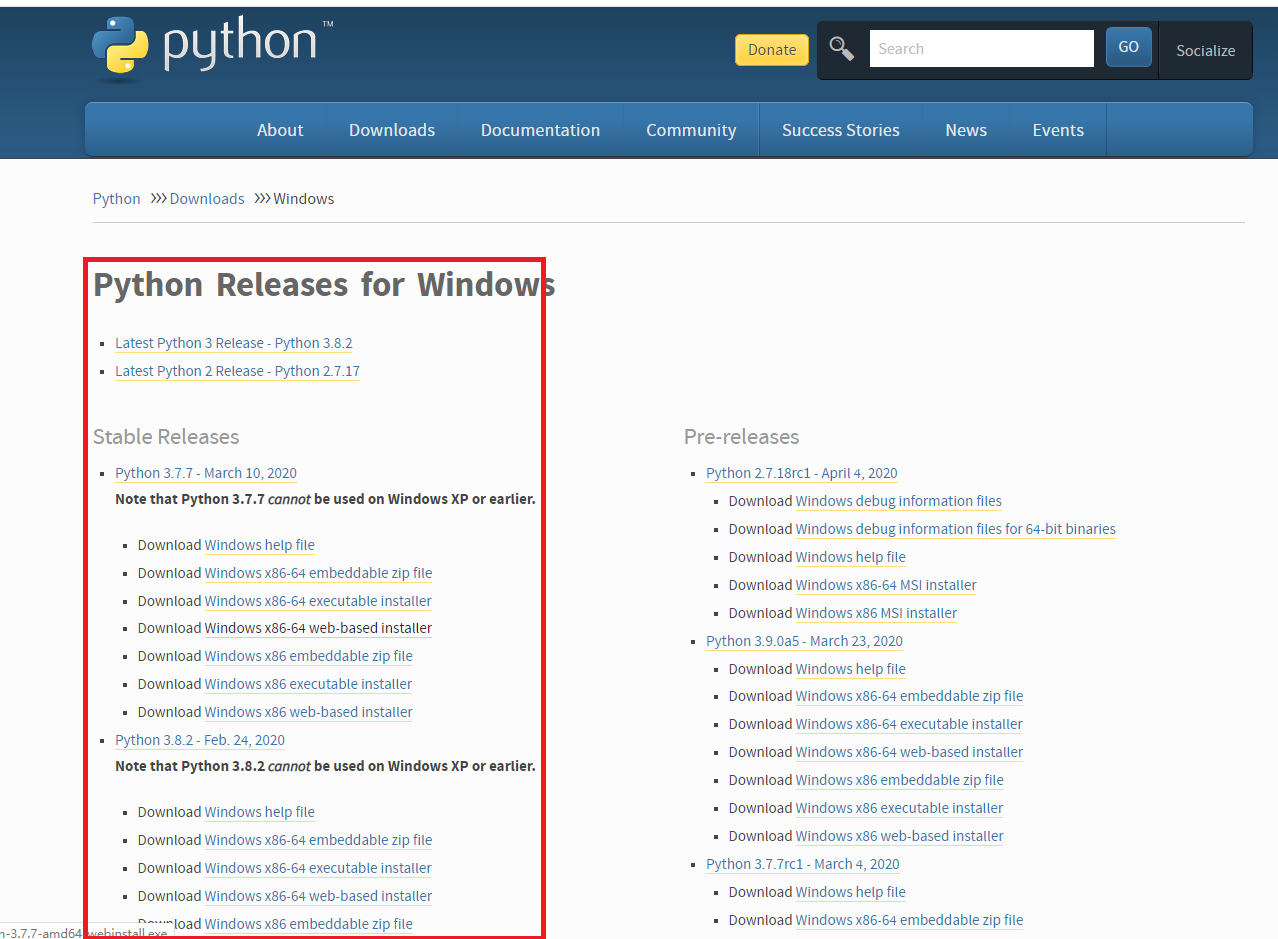Viewport: 1278px width, 939px height.
Task: Click the Python logo in the header
Action: pos(211,47)
